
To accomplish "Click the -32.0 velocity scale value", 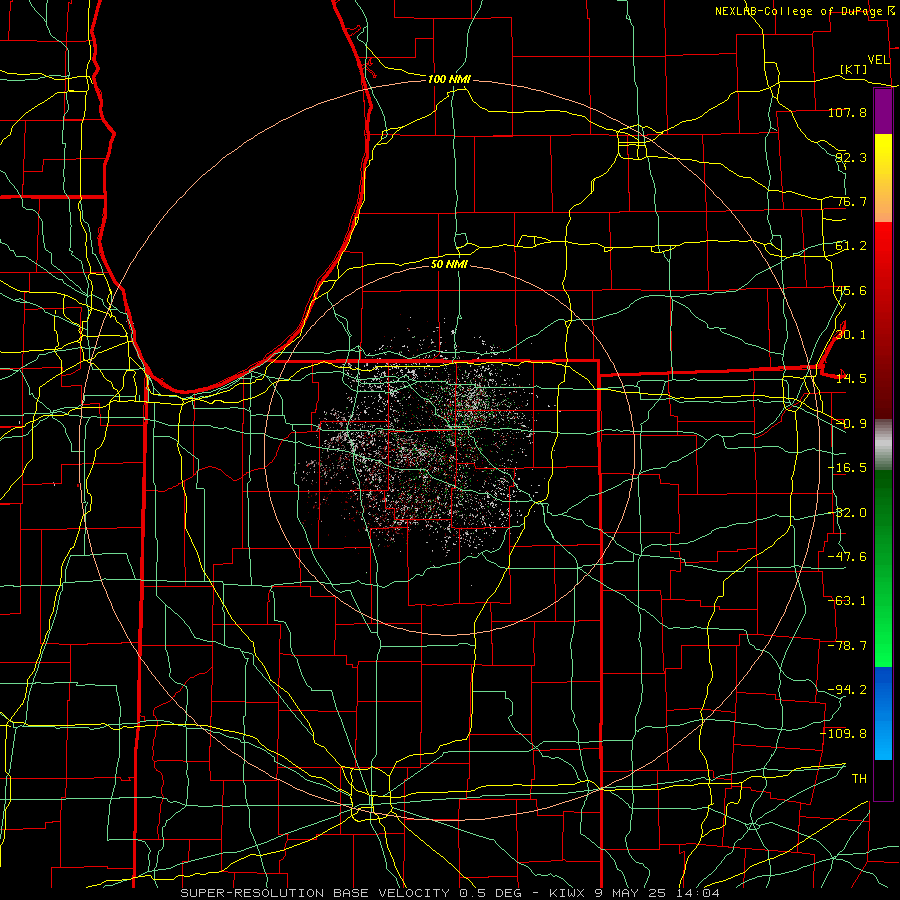I will pyautogui.click(x=847, y=513).
